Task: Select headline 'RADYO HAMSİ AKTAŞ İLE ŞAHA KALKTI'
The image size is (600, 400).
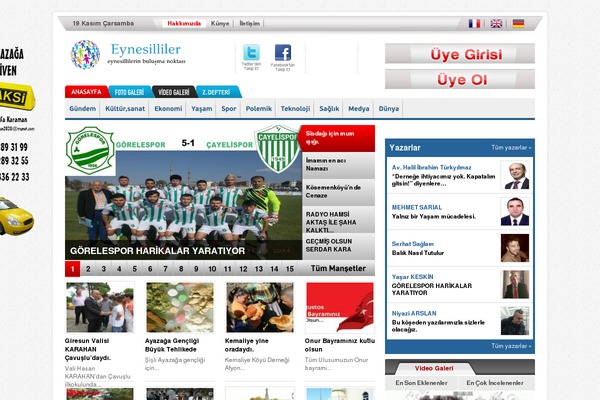Action: 338,220
